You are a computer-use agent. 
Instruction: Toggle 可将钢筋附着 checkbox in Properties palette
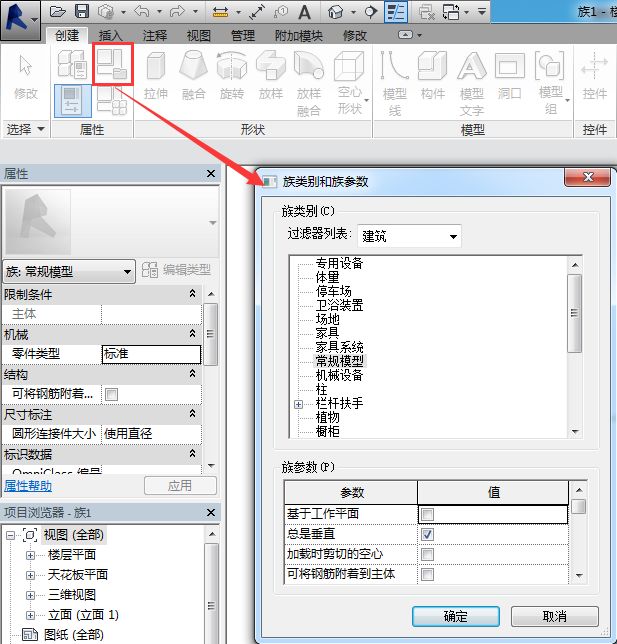111,394
